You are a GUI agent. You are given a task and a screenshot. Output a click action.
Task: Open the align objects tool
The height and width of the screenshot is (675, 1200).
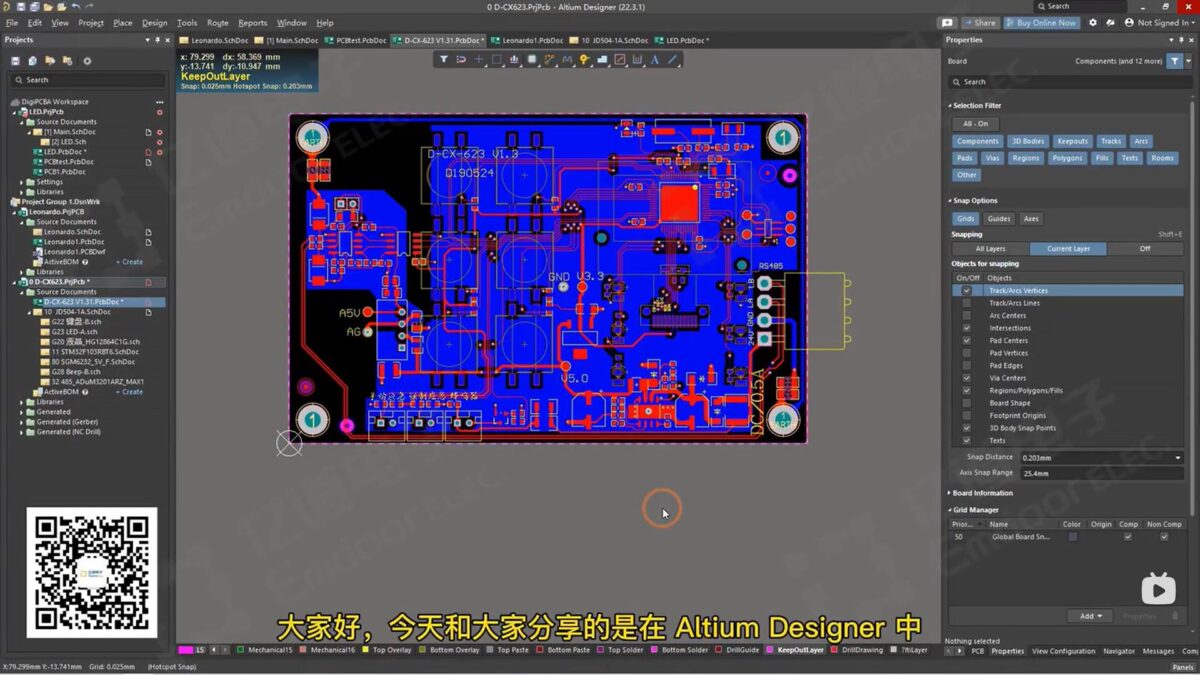[514, 60]
